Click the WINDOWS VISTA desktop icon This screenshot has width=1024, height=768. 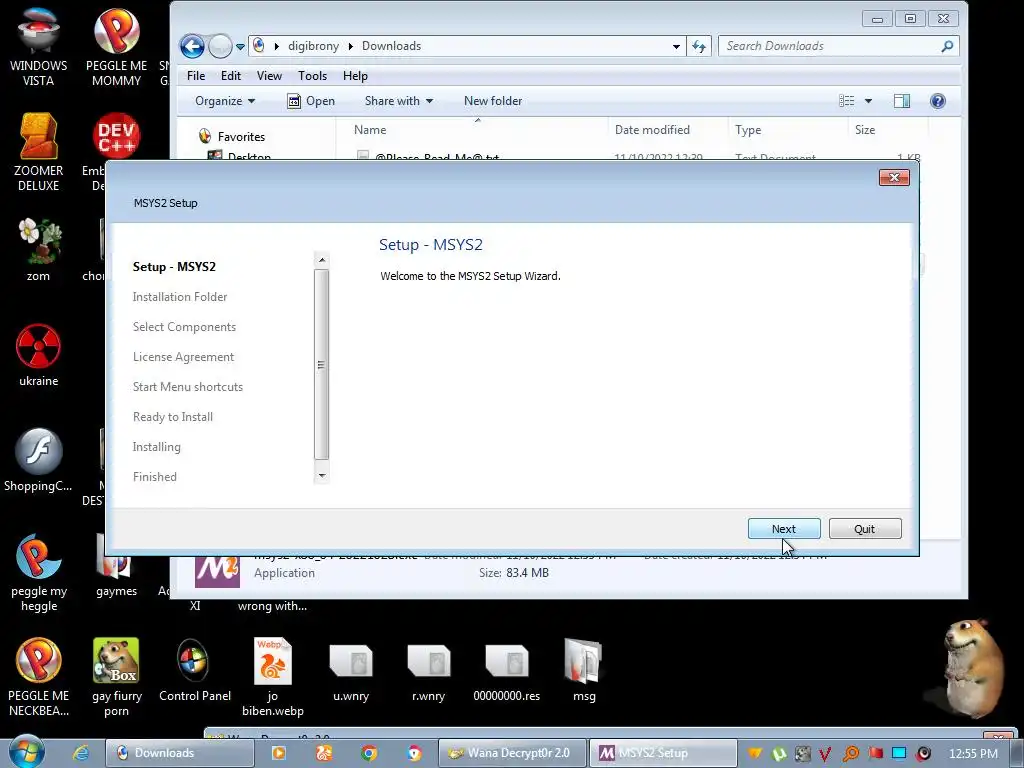pyautogui.click(x=39, y=47)
